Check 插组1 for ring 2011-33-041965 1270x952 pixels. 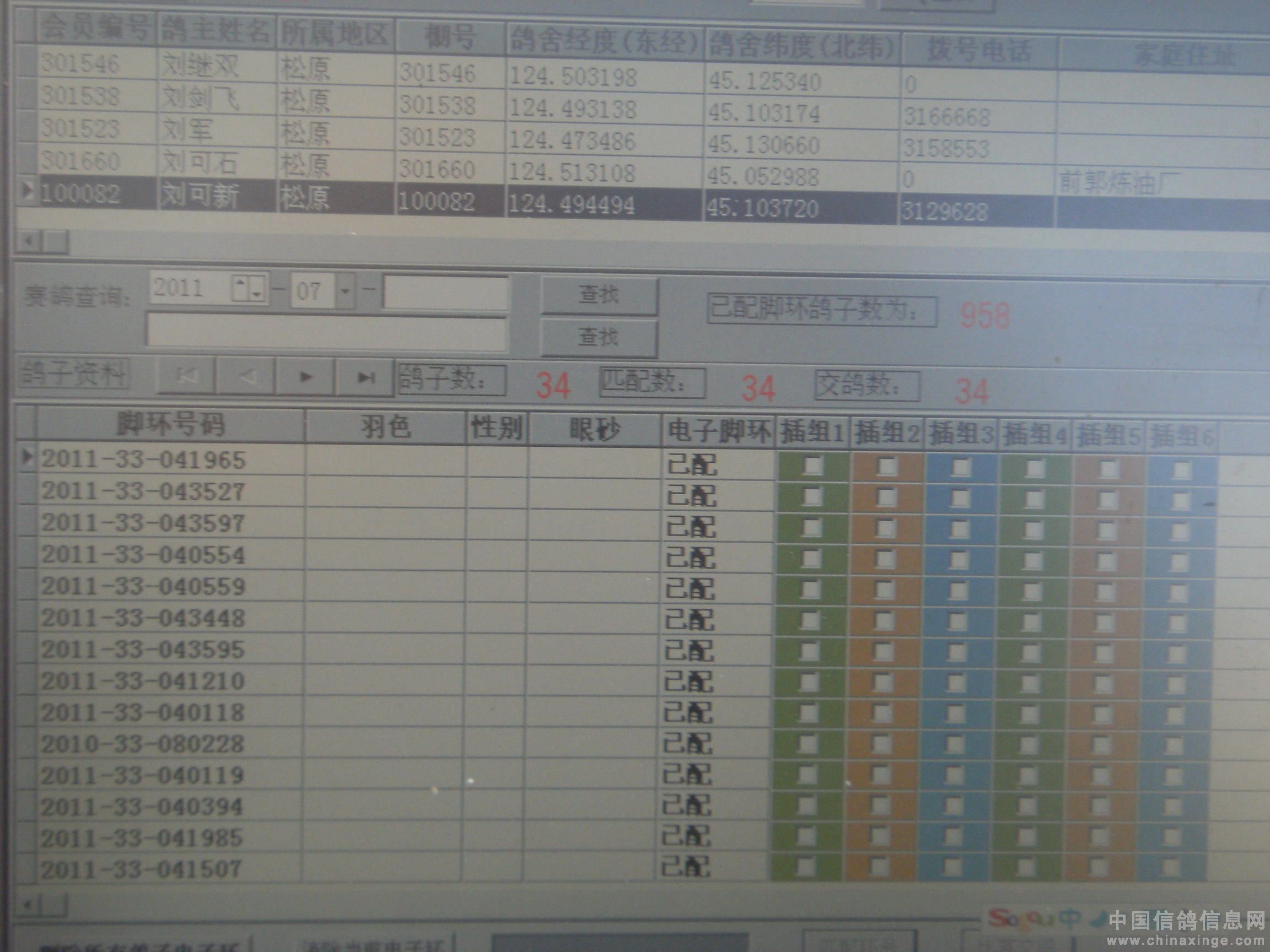tap(812, 465)
